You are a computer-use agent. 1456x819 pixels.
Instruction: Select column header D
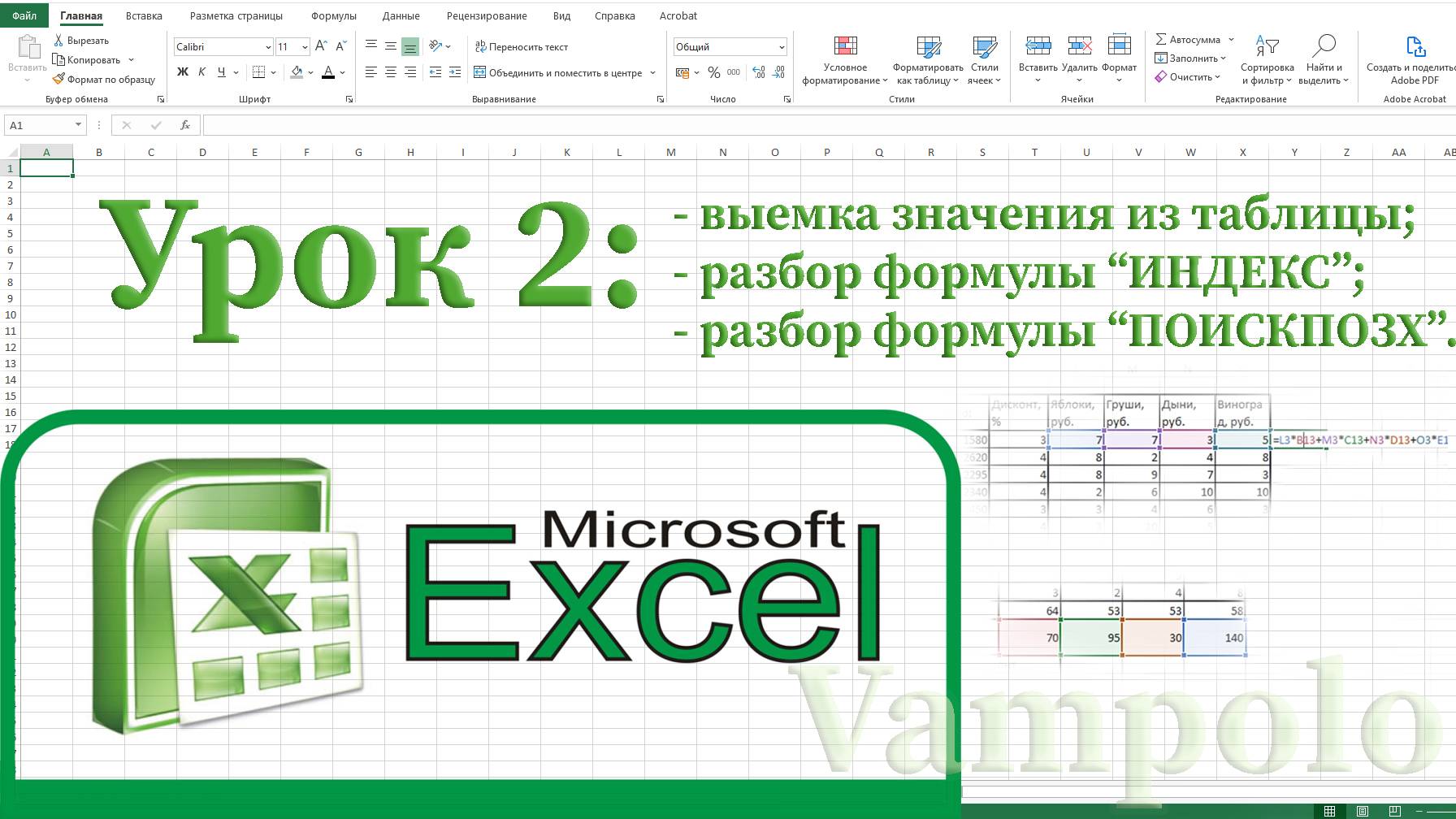pos(202,152)
